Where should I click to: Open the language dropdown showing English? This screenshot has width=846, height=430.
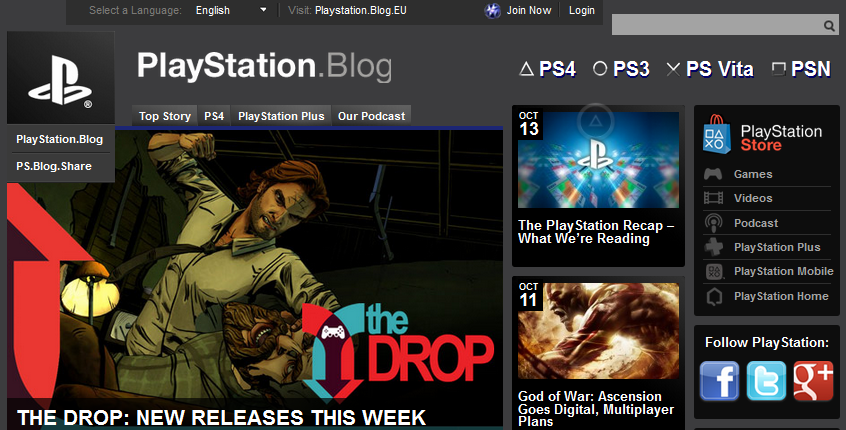click(x=231, y=10)
